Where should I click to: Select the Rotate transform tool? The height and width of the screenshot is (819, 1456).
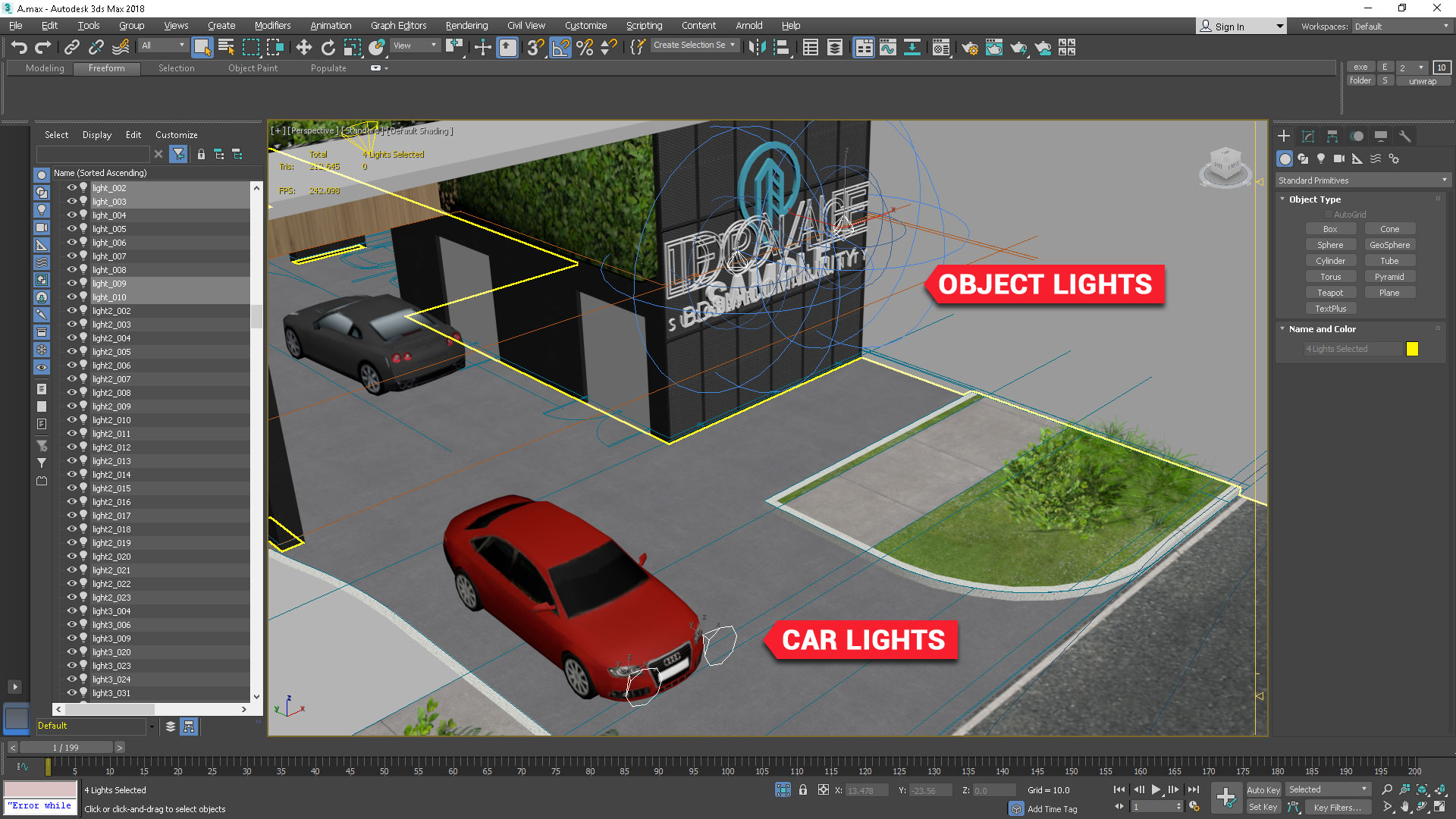[328, 48]
